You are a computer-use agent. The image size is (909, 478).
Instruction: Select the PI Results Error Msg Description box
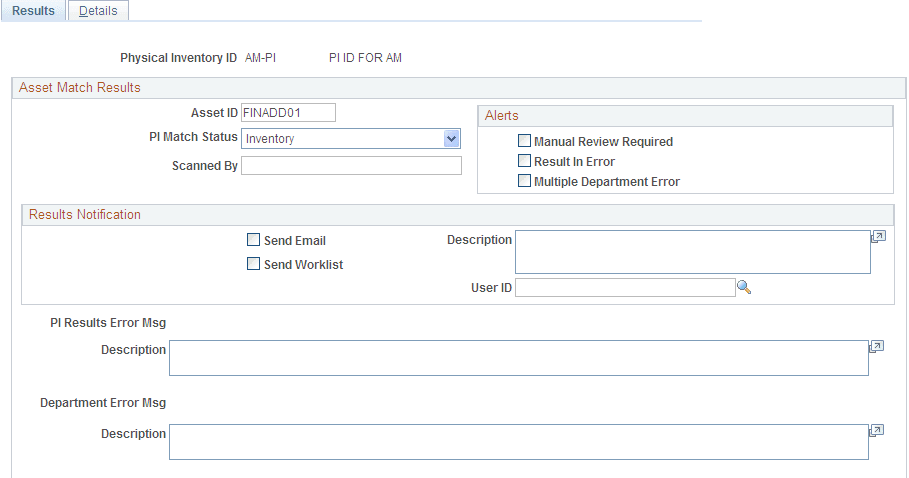point(518,358)
